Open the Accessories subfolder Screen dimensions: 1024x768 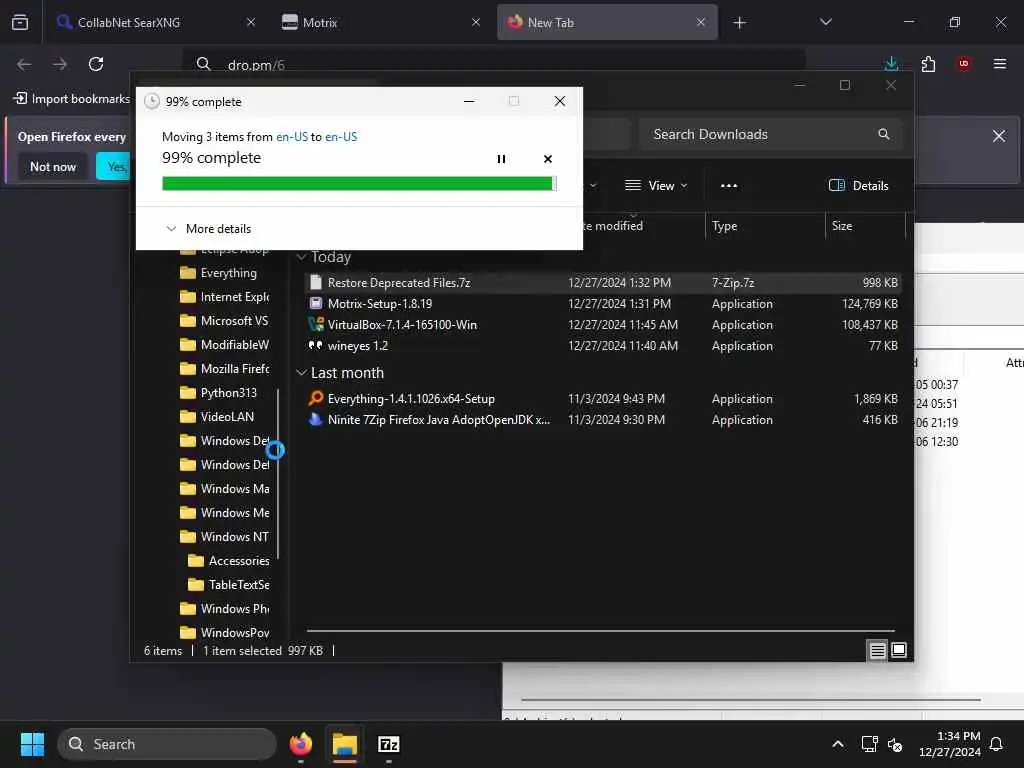pyautogui.click(x=229, y=561)
